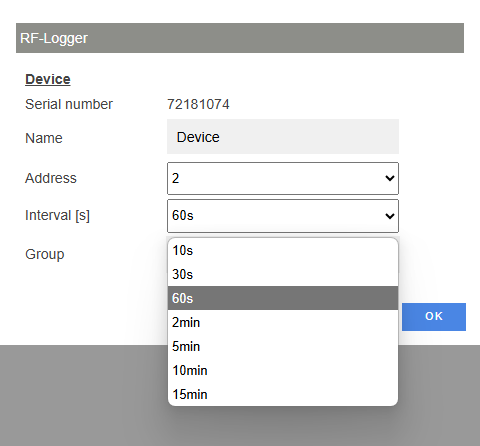
Task: Pick the 15min interval option
Action: (283, 394)
